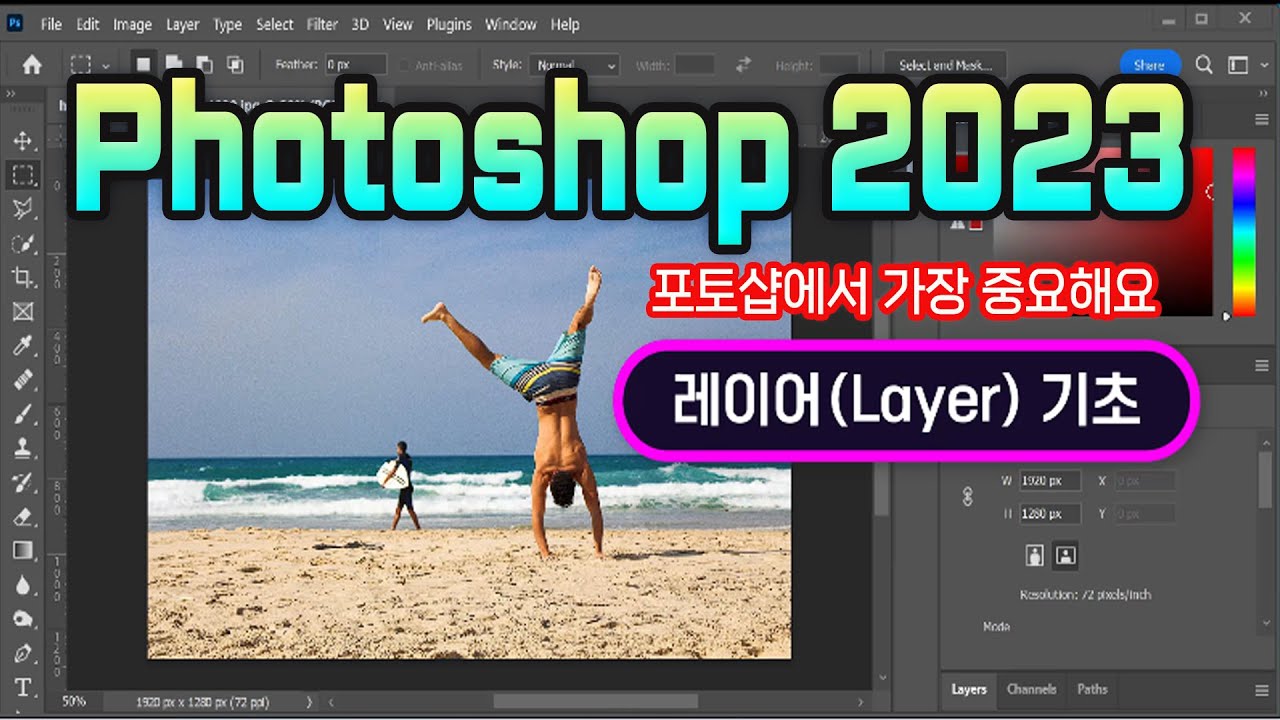Select the History Brush tool
The height and width of the screenshot is (720, 1280).
coord(23,483)
